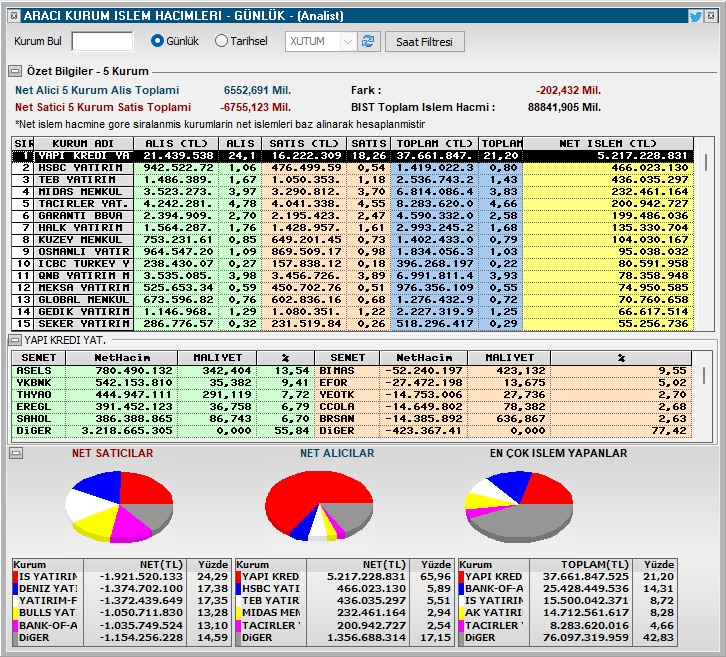Sort by KURUM ADI column header
Image resolution: width=726 pixels, height=657 pixels.
(83, 144)
